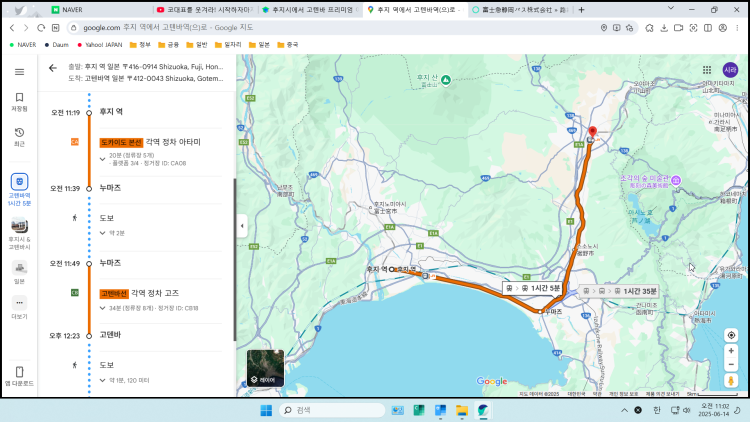
Task: Click the taskbar 검색 search box
Action: click(x=332, y=410)
